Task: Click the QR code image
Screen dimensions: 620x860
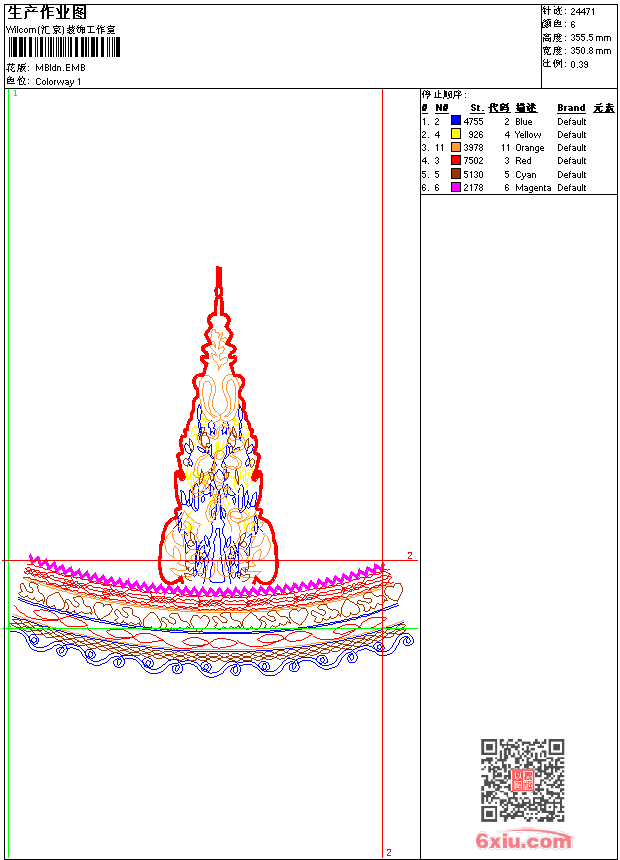Action: [522, 780]
